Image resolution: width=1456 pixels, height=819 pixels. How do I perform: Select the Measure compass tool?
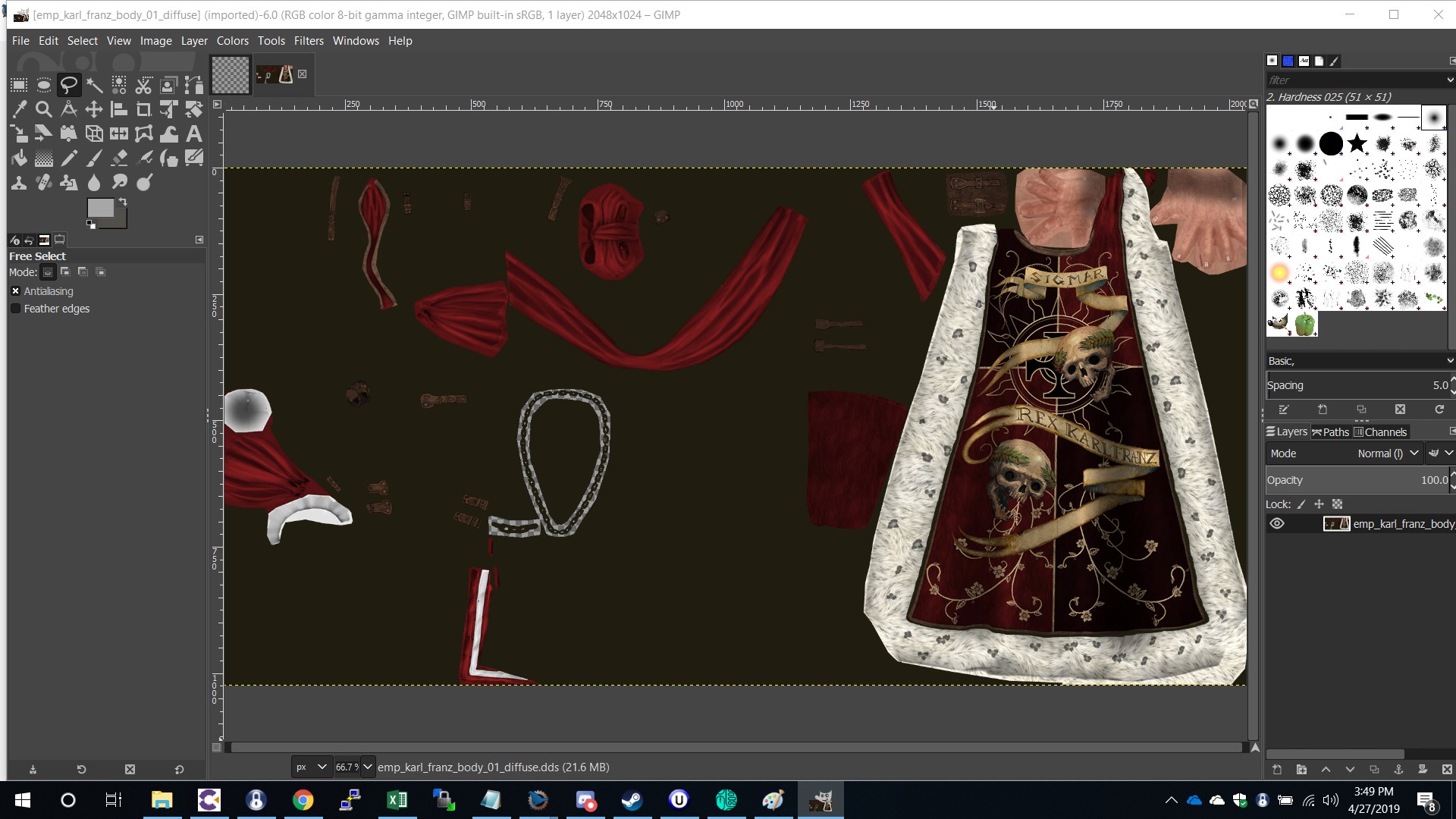point(69,109)
